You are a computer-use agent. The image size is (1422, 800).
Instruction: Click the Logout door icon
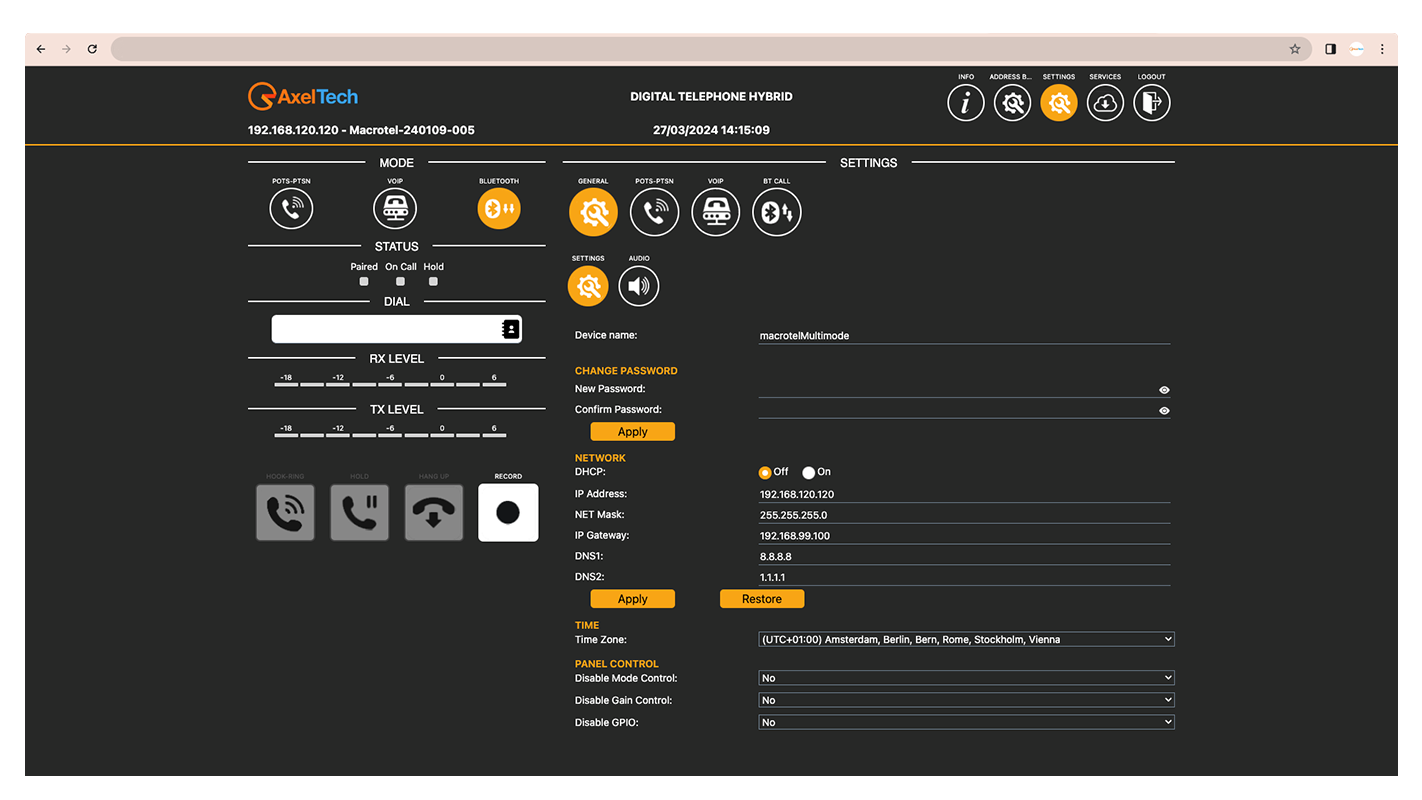tap(1151, 103)
